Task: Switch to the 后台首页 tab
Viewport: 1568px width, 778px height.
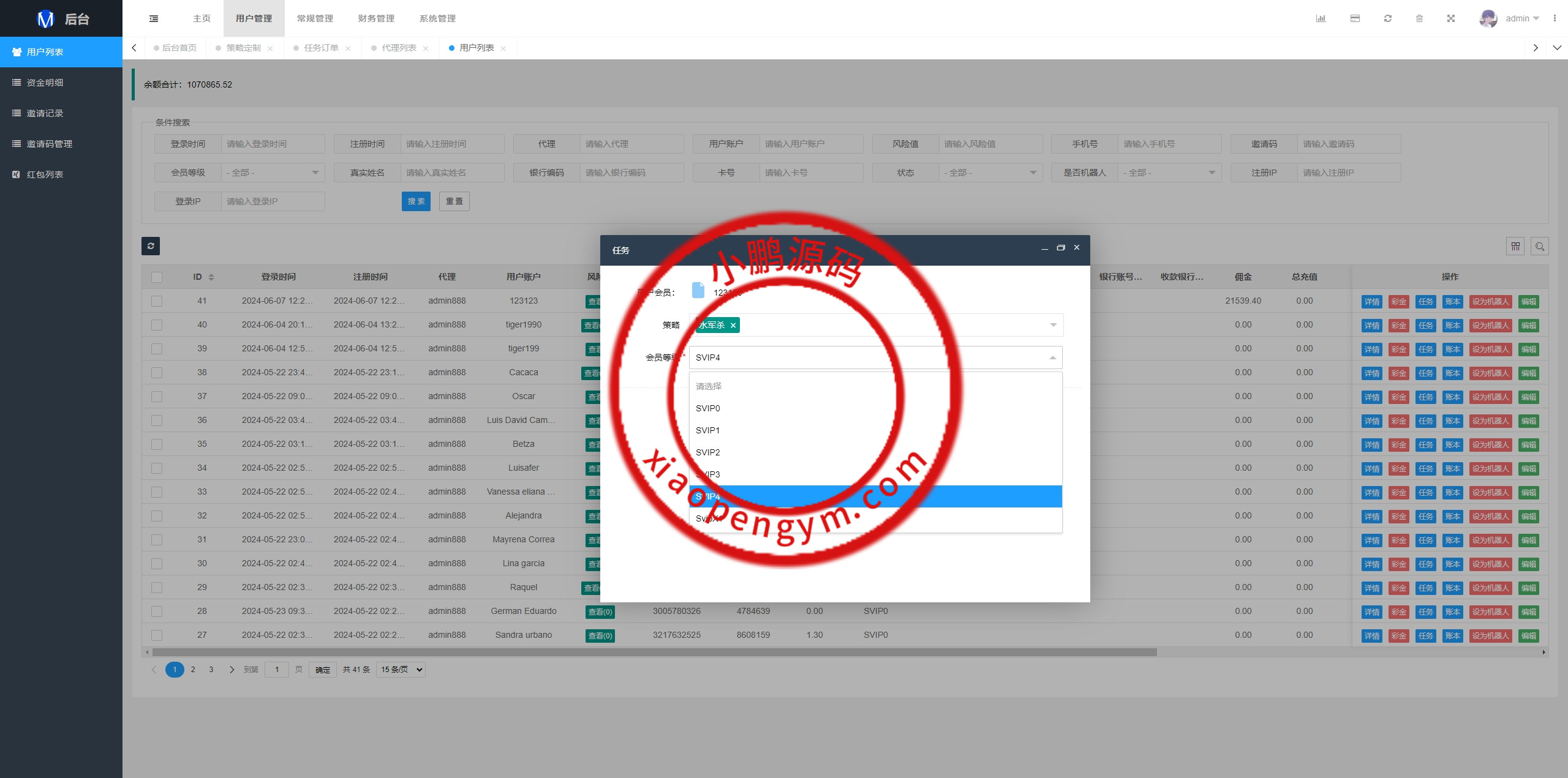Action: pyautogui.click(x=176, y=48)
